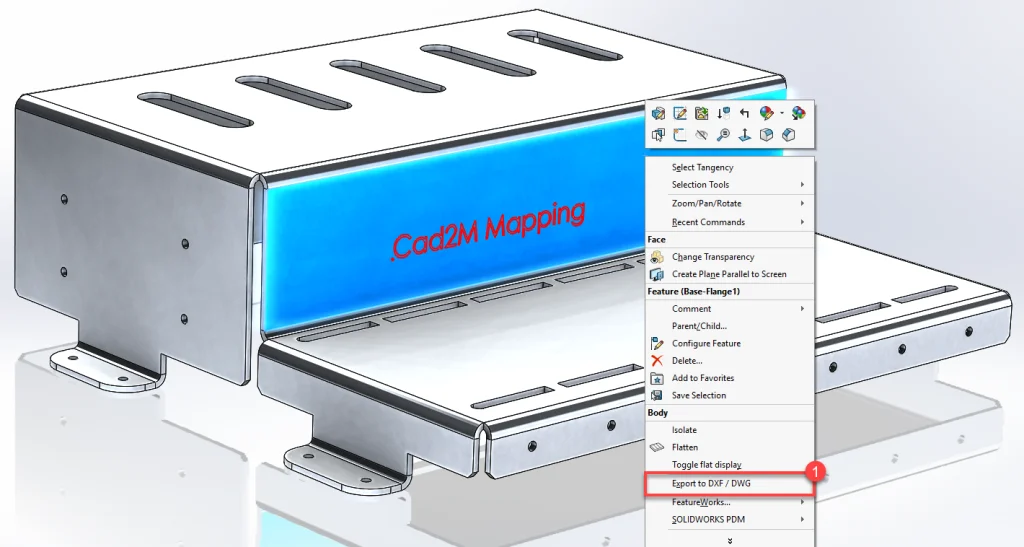This screenshot has height=547, width=1024.
Task: Choose Change Transparency in Face section
Action: (712, 257)
